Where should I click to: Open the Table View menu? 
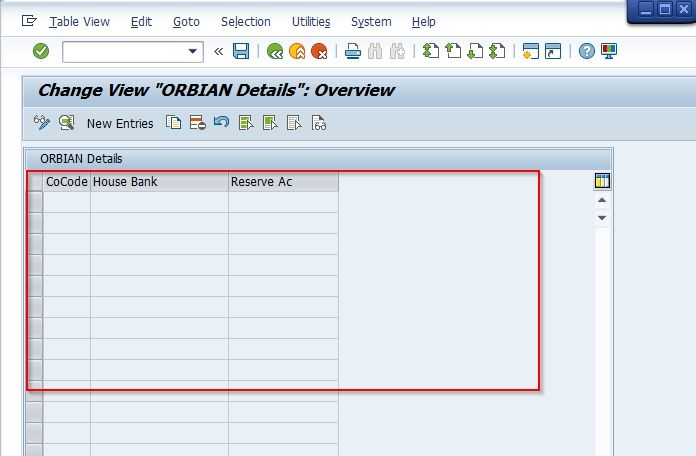(79, 22)
